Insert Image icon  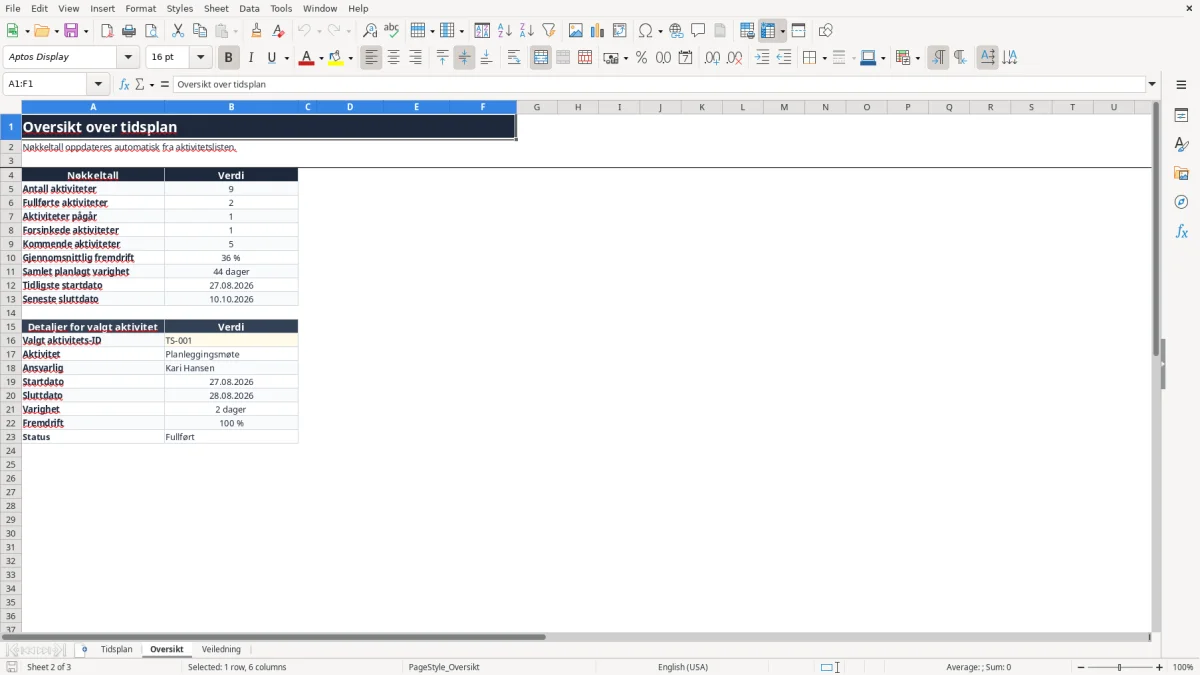(576, 31)
